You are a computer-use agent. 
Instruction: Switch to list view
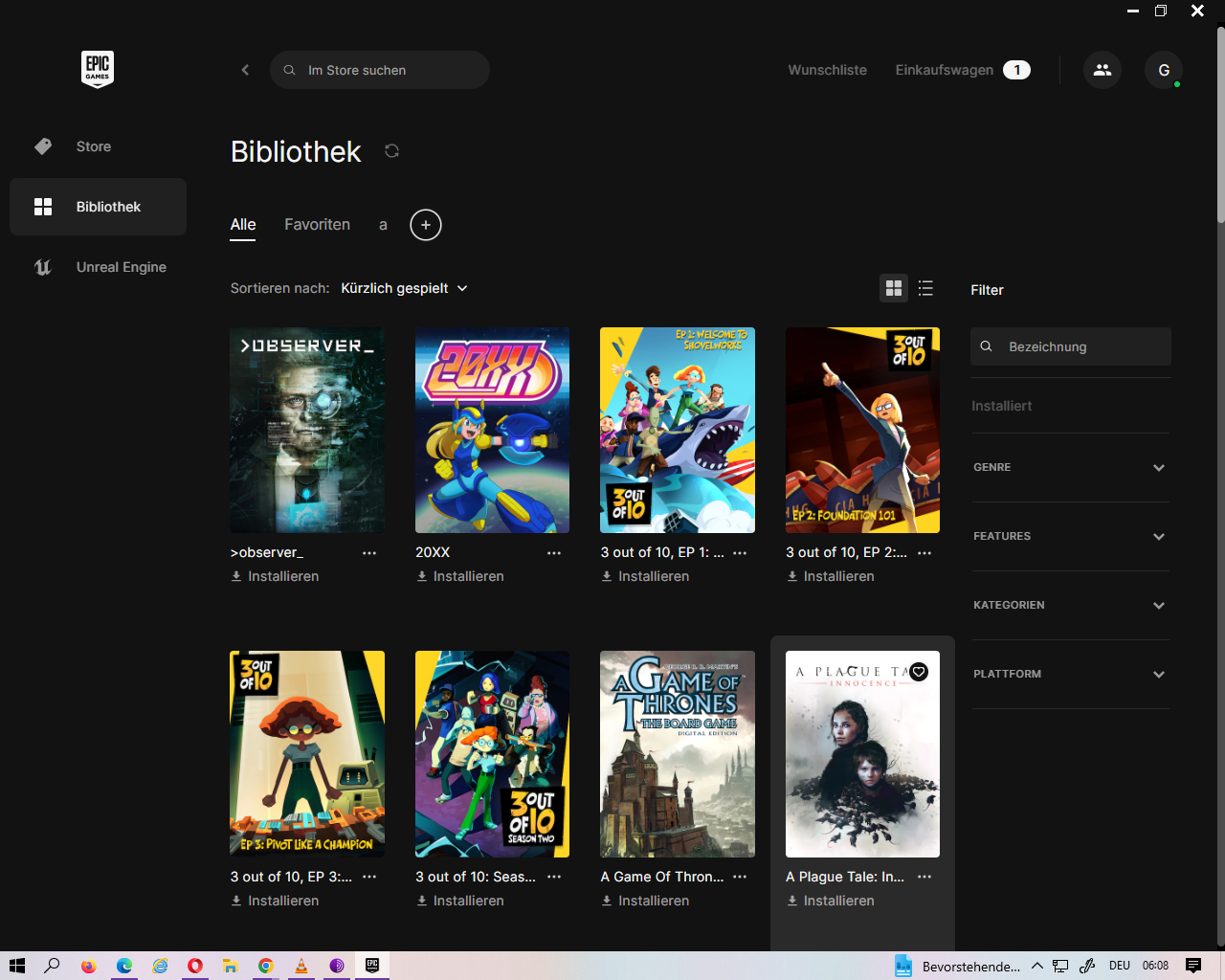tap(925, 288)
